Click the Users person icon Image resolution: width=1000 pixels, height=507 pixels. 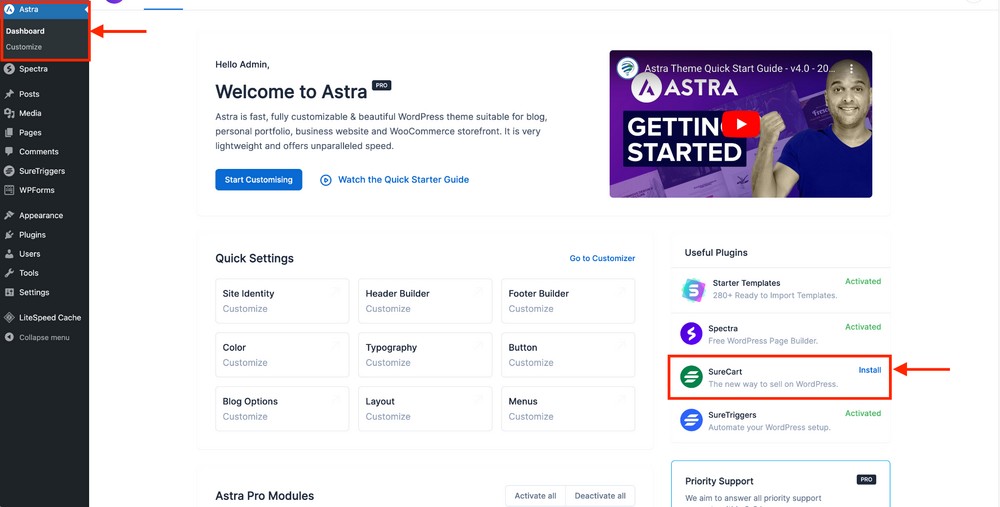click(9, 254)
